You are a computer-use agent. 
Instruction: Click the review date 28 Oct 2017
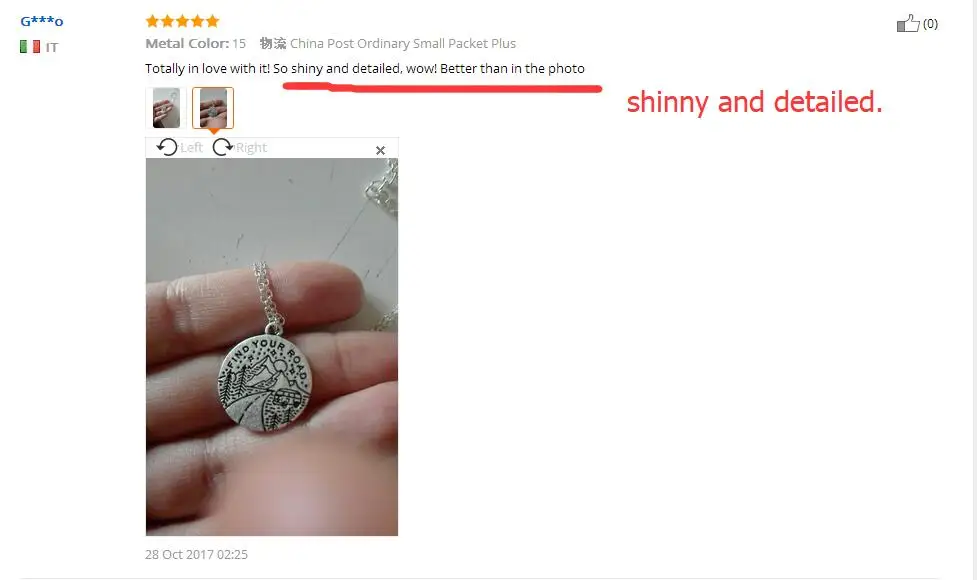click(196, 554)
